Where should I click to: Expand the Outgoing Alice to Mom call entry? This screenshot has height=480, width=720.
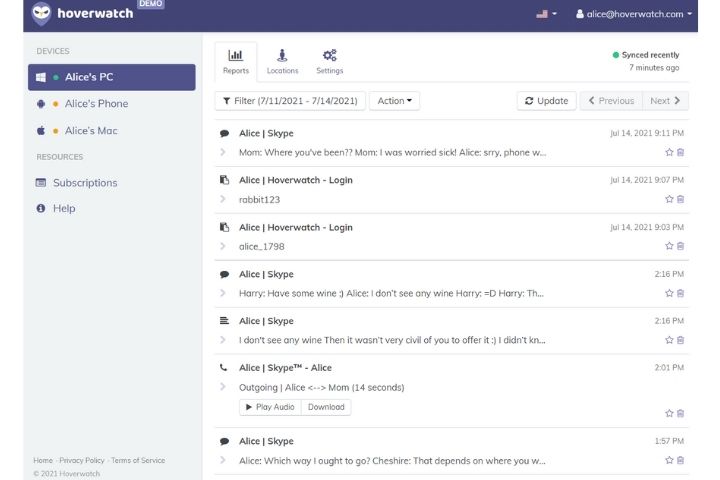pyautogui.click(x=223, y=387)
